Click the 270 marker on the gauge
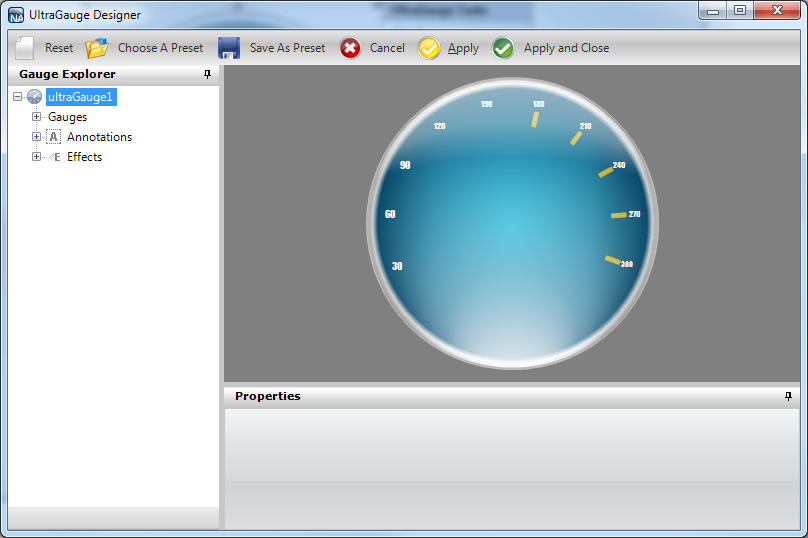The image size is (808, 538). pos(634,214)
